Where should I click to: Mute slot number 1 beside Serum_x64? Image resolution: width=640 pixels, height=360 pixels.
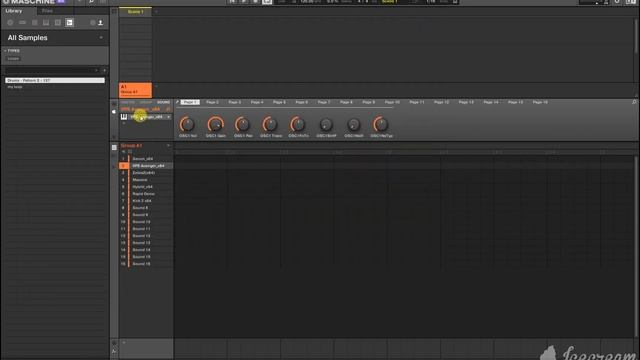coord(123,159)
